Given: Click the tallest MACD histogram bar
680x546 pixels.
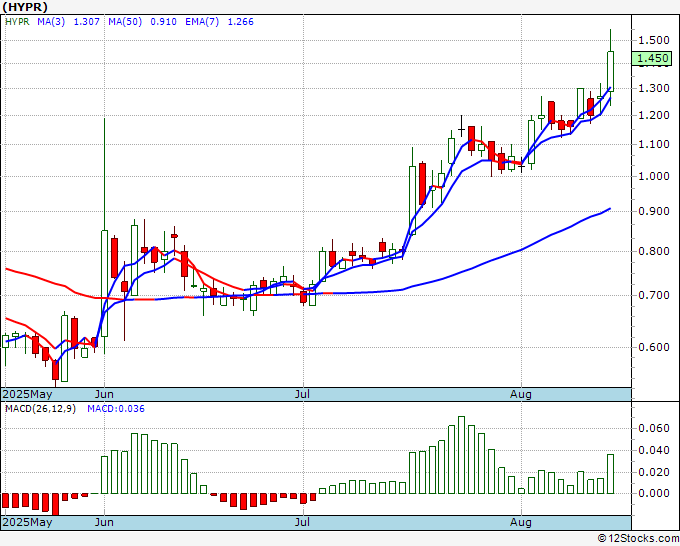Looking at the screenshot, I should [461, 455].
